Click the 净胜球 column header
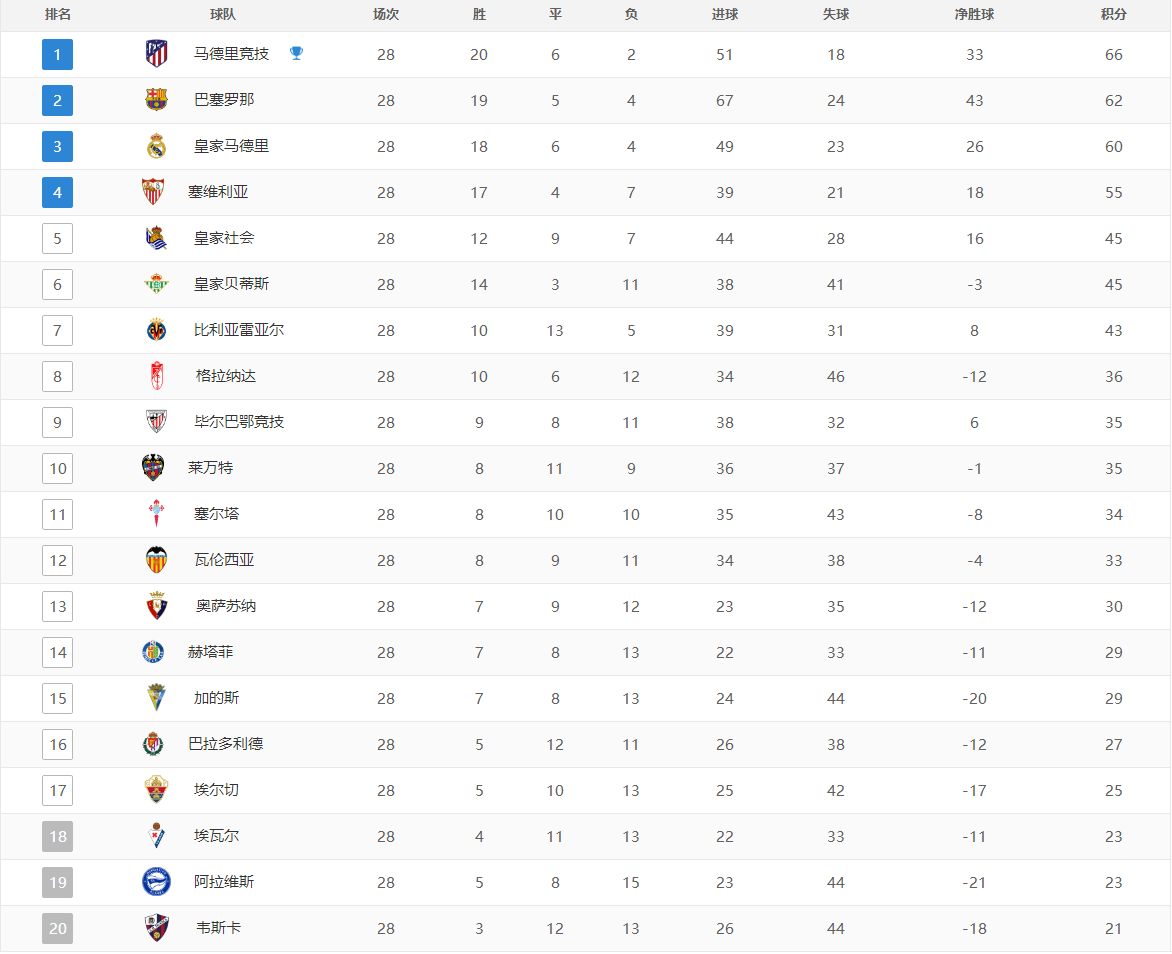 pos(974,15)
